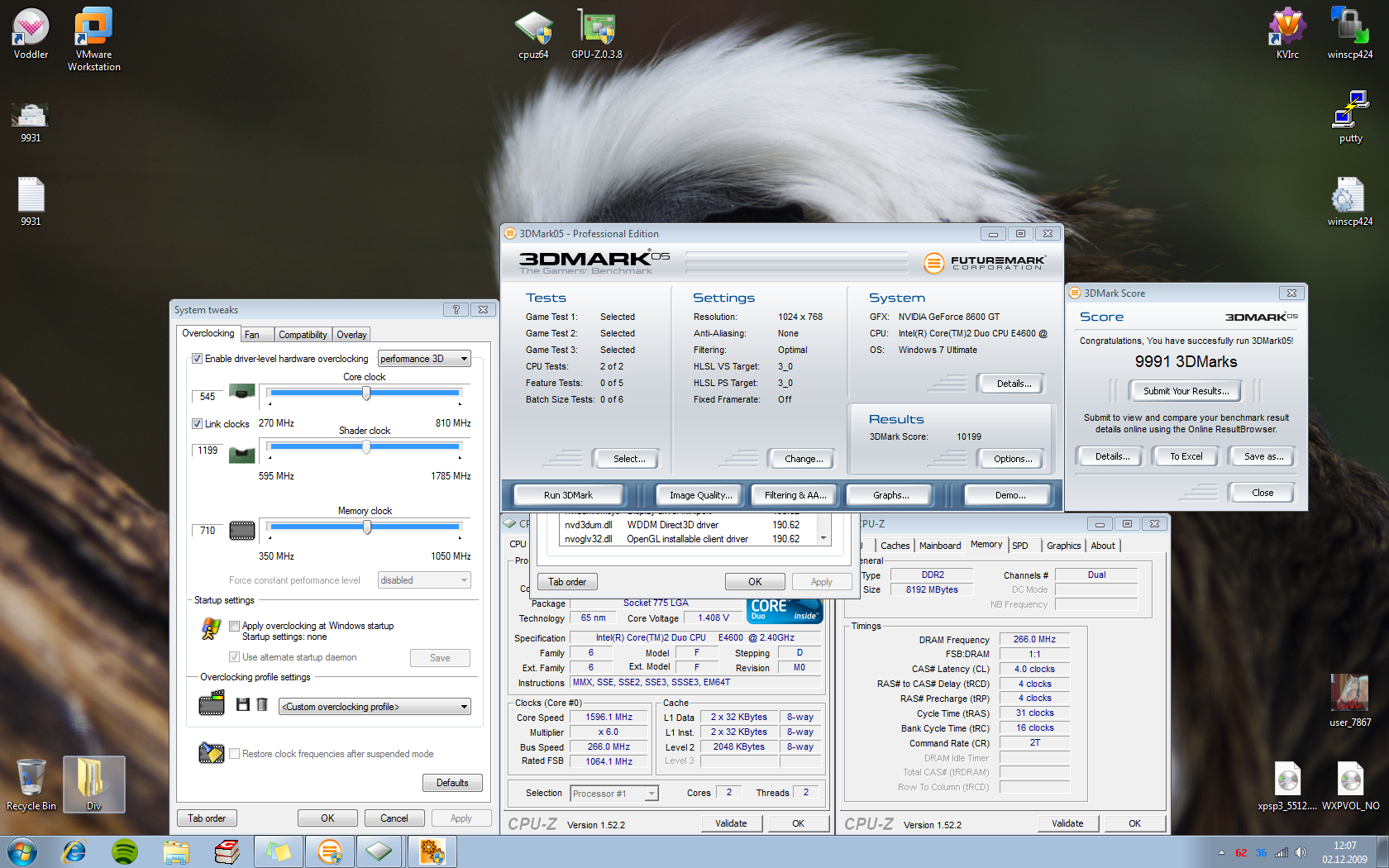The height and width of the screenshot is (868, 1389).
Task: Open the VMware Workstation desktop icon
Action: pos(93,39)
